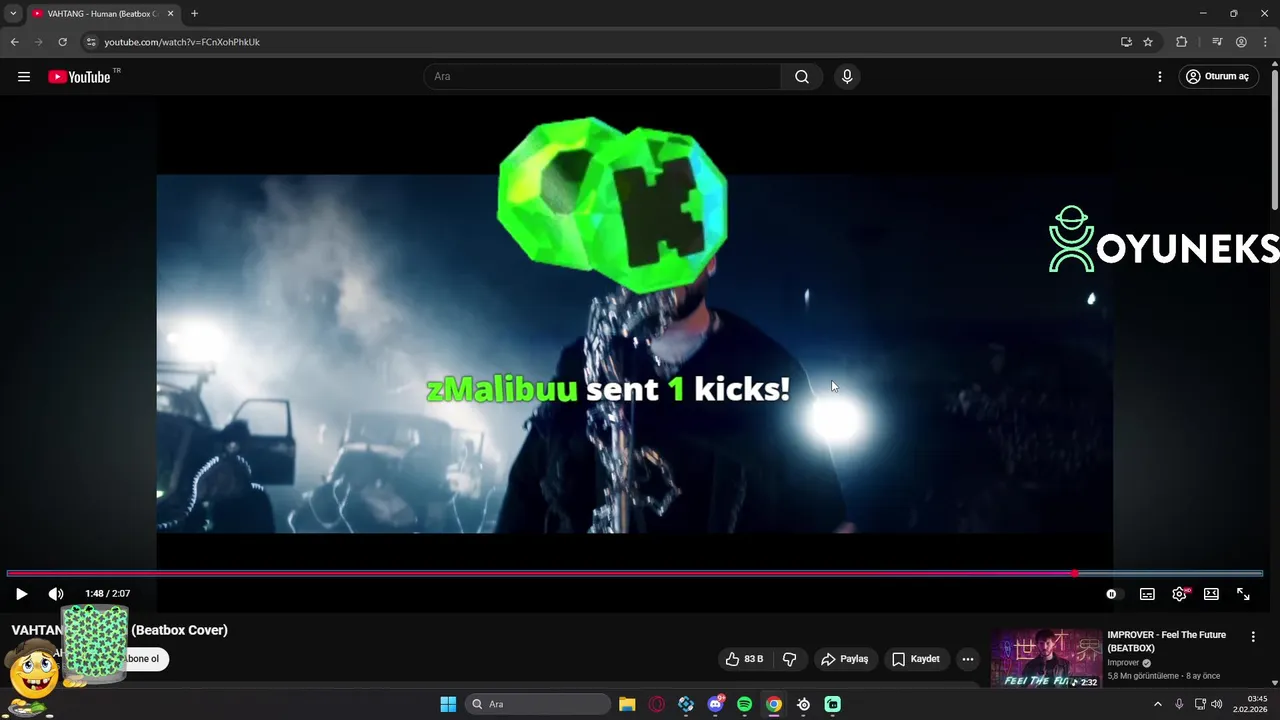Click the Oturum aç sign-in button
This screenshot has width=1280, height=720.
pos(1217,77)
